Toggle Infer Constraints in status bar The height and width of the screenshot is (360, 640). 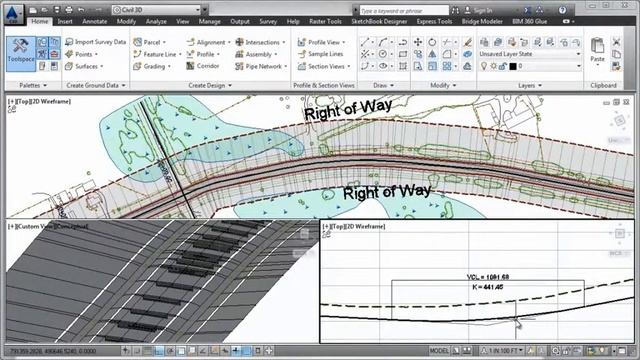[126, 350]
